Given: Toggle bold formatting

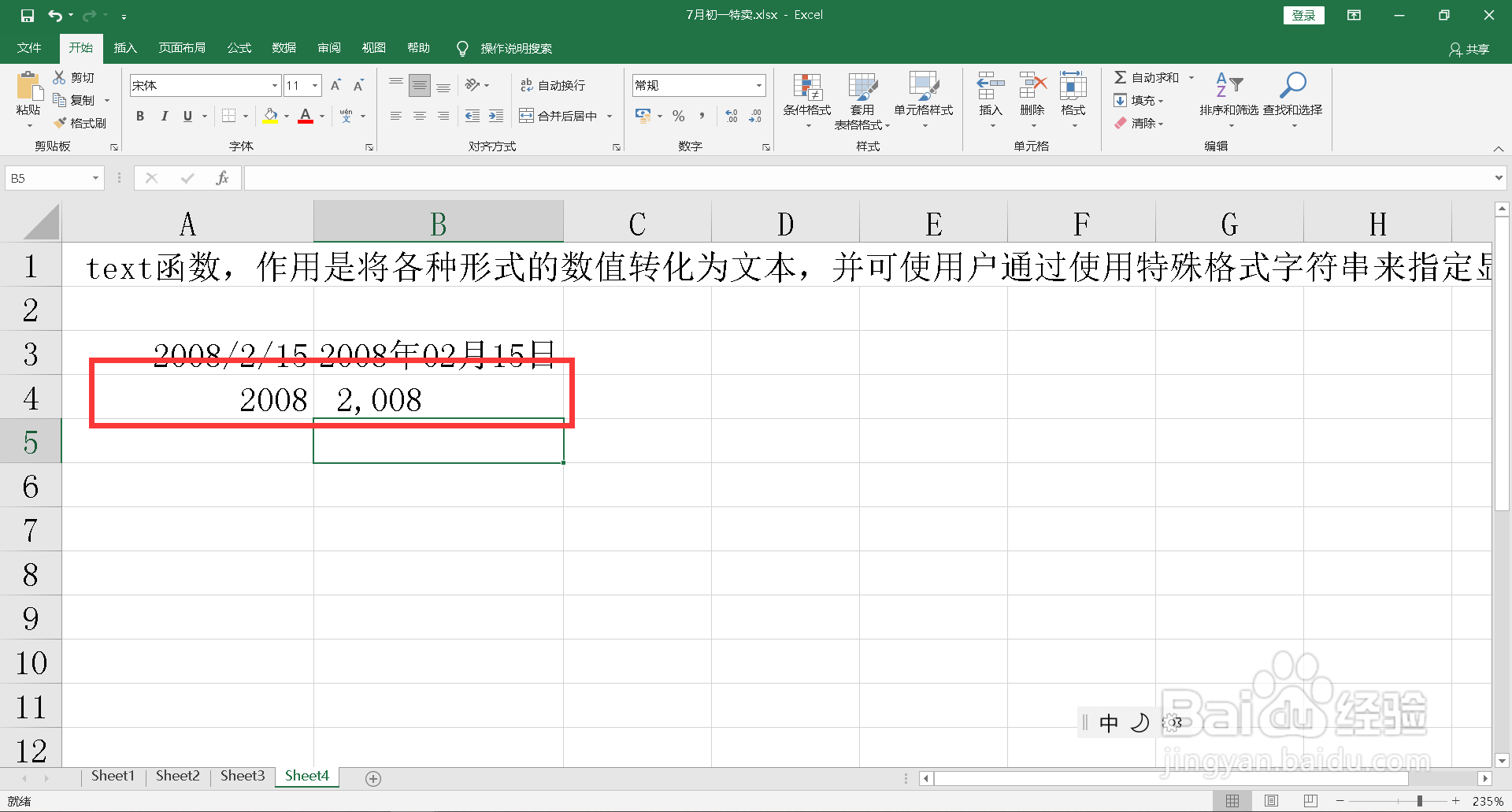Looking at the screenshot, I should click(x=139, y=116).
